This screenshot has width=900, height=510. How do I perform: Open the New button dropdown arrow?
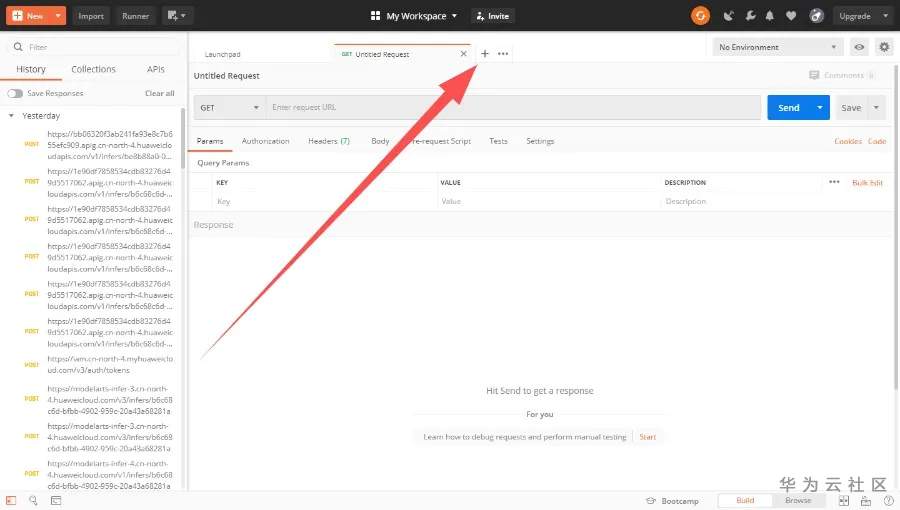[x=58, y=15]
